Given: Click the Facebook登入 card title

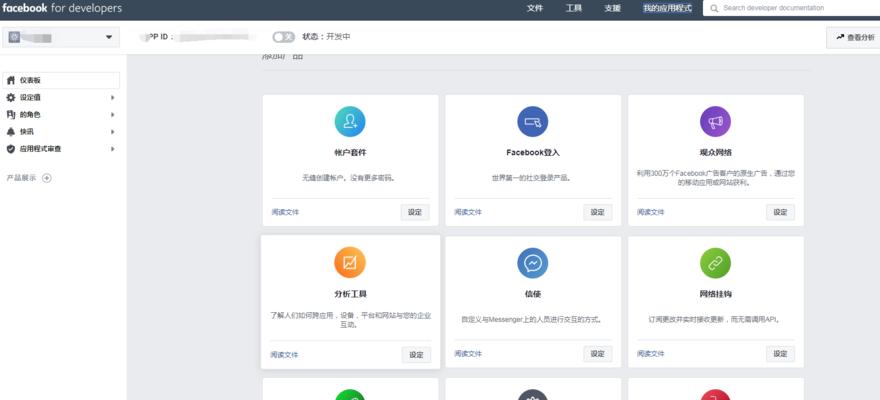Looking at the screenshot, I should pos(533,153).
